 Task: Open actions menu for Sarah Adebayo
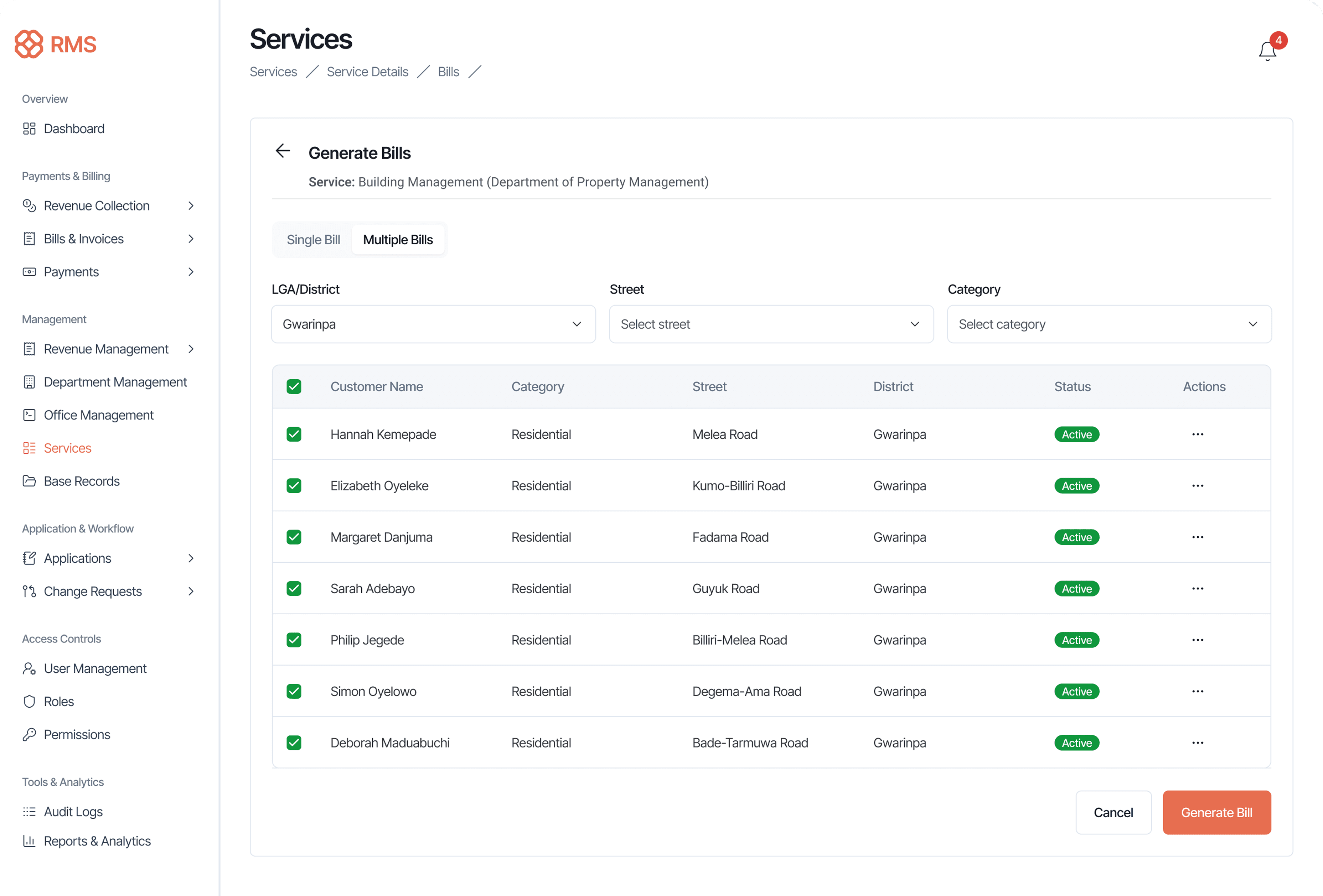(1198, 589)
